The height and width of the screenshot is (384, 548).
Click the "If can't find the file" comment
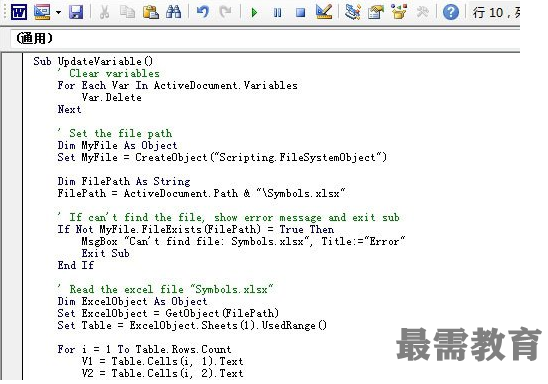tap(229, 217)
